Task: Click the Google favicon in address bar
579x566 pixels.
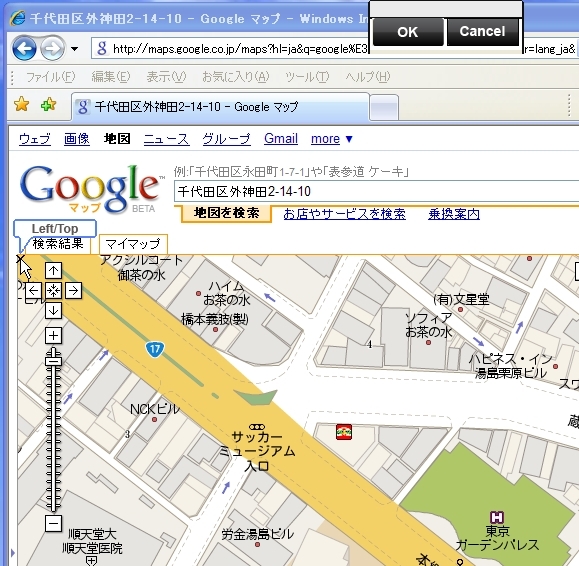Action: click(102, 48)
